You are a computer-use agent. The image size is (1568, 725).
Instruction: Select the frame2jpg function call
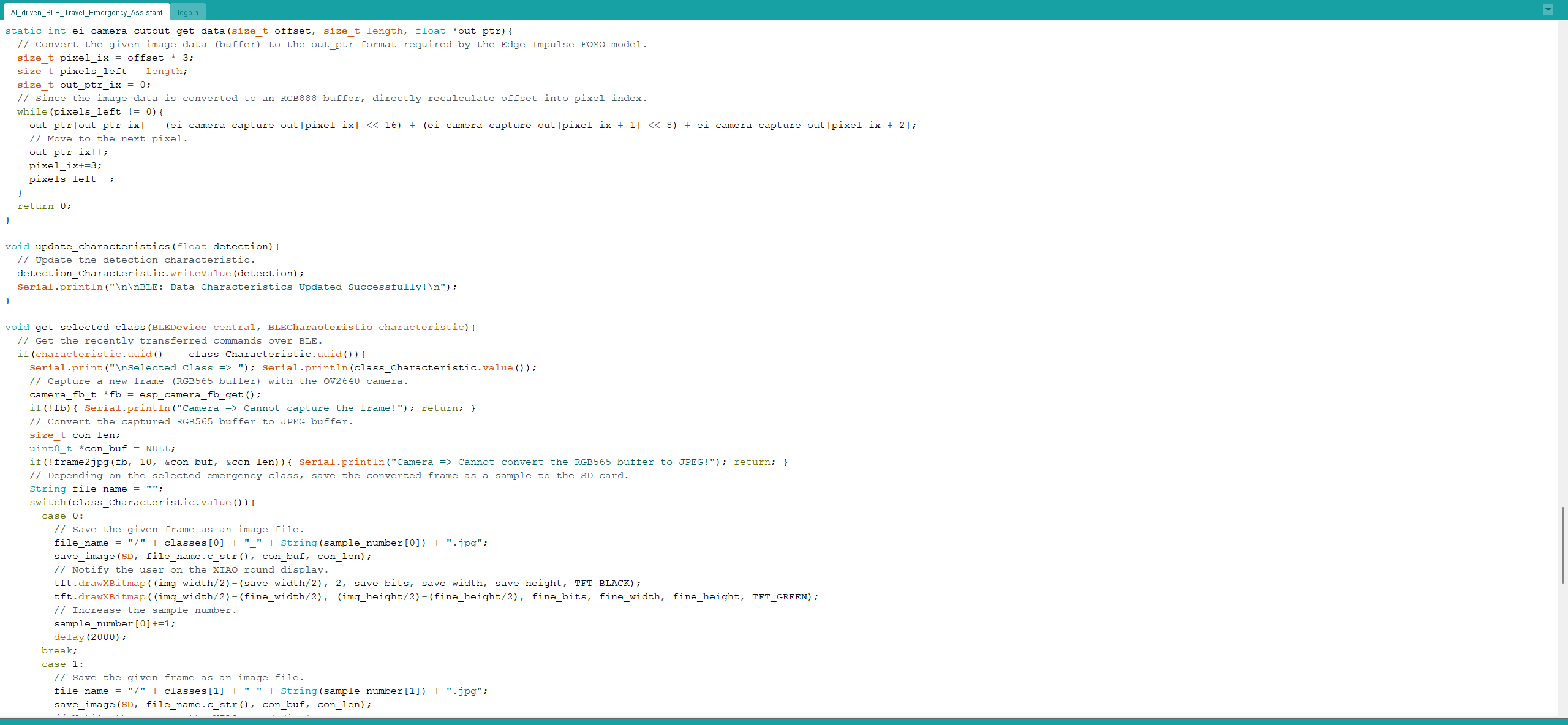81,462
